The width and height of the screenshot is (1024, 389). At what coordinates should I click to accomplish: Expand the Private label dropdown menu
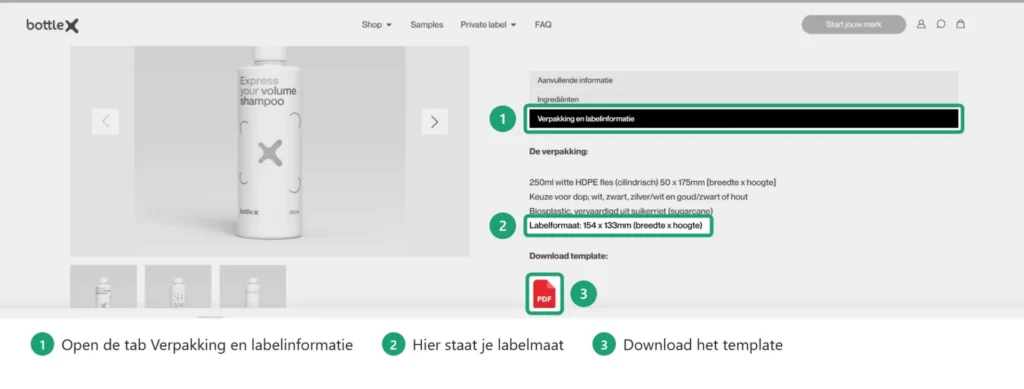pyautogui.click(x=488, y=25)
